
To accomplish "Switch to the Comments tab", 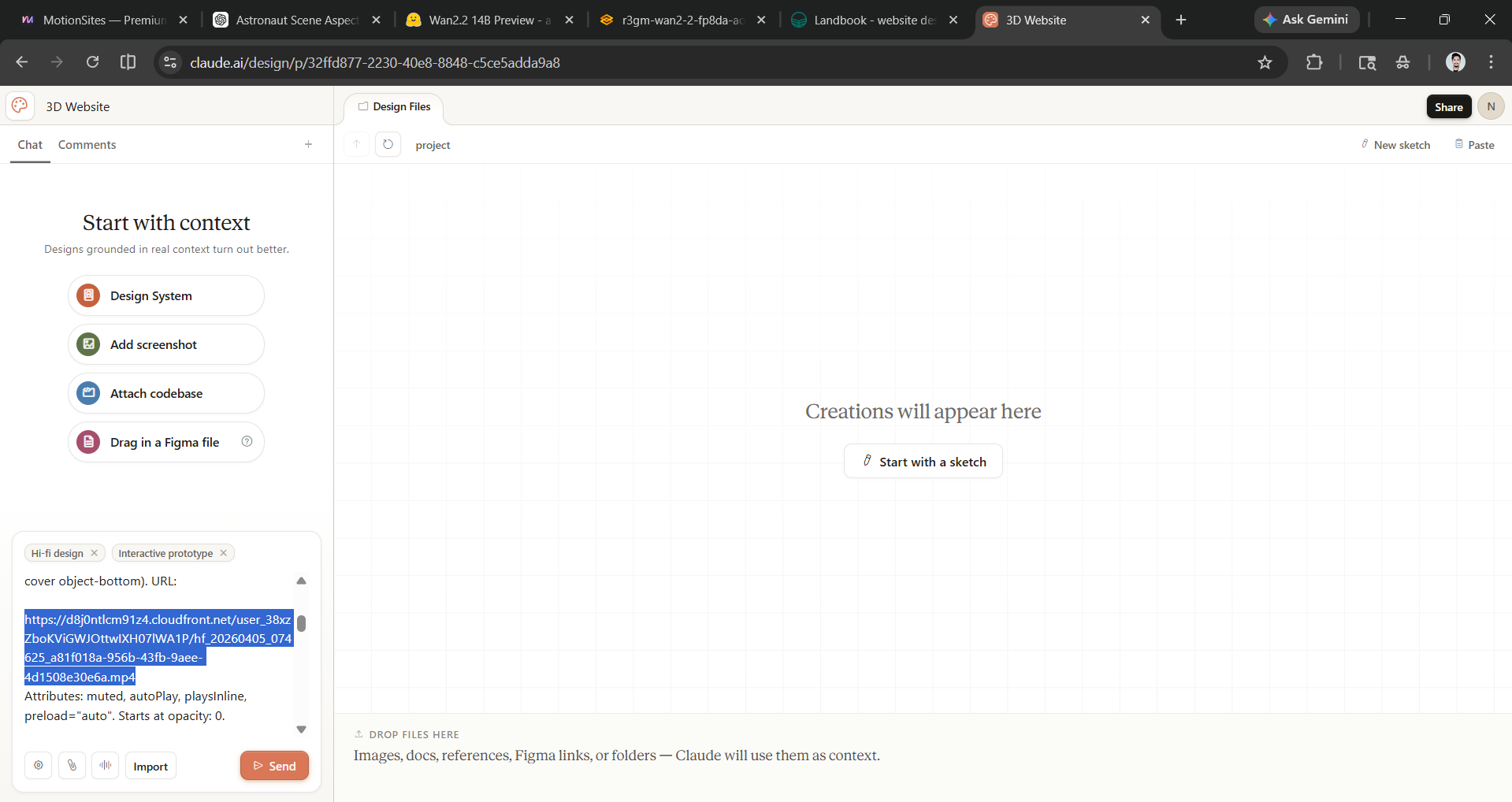I will coord(87,145).
